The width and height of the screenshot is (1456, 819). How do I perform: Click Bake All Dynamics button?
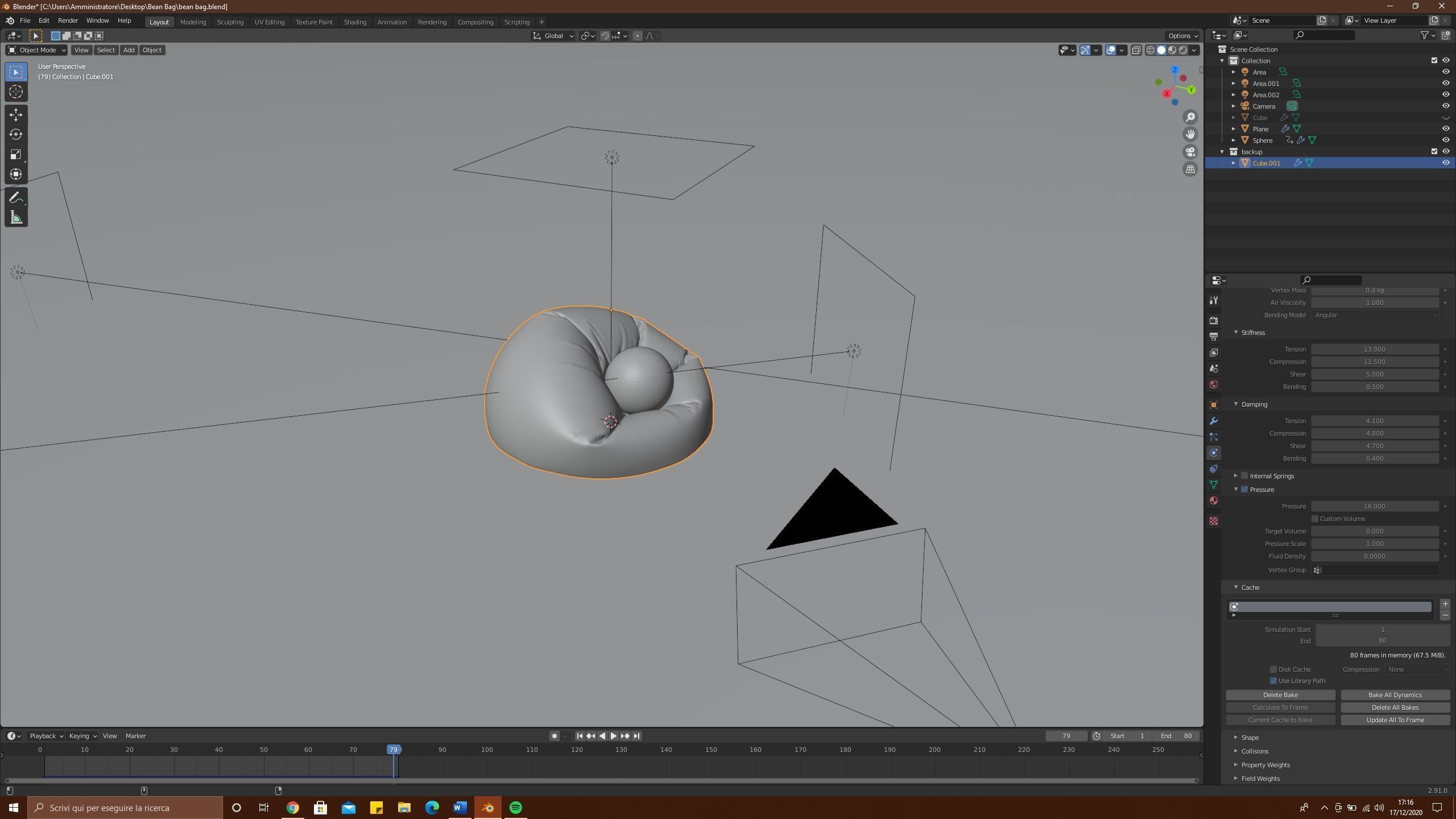(x=1395, y=695)
